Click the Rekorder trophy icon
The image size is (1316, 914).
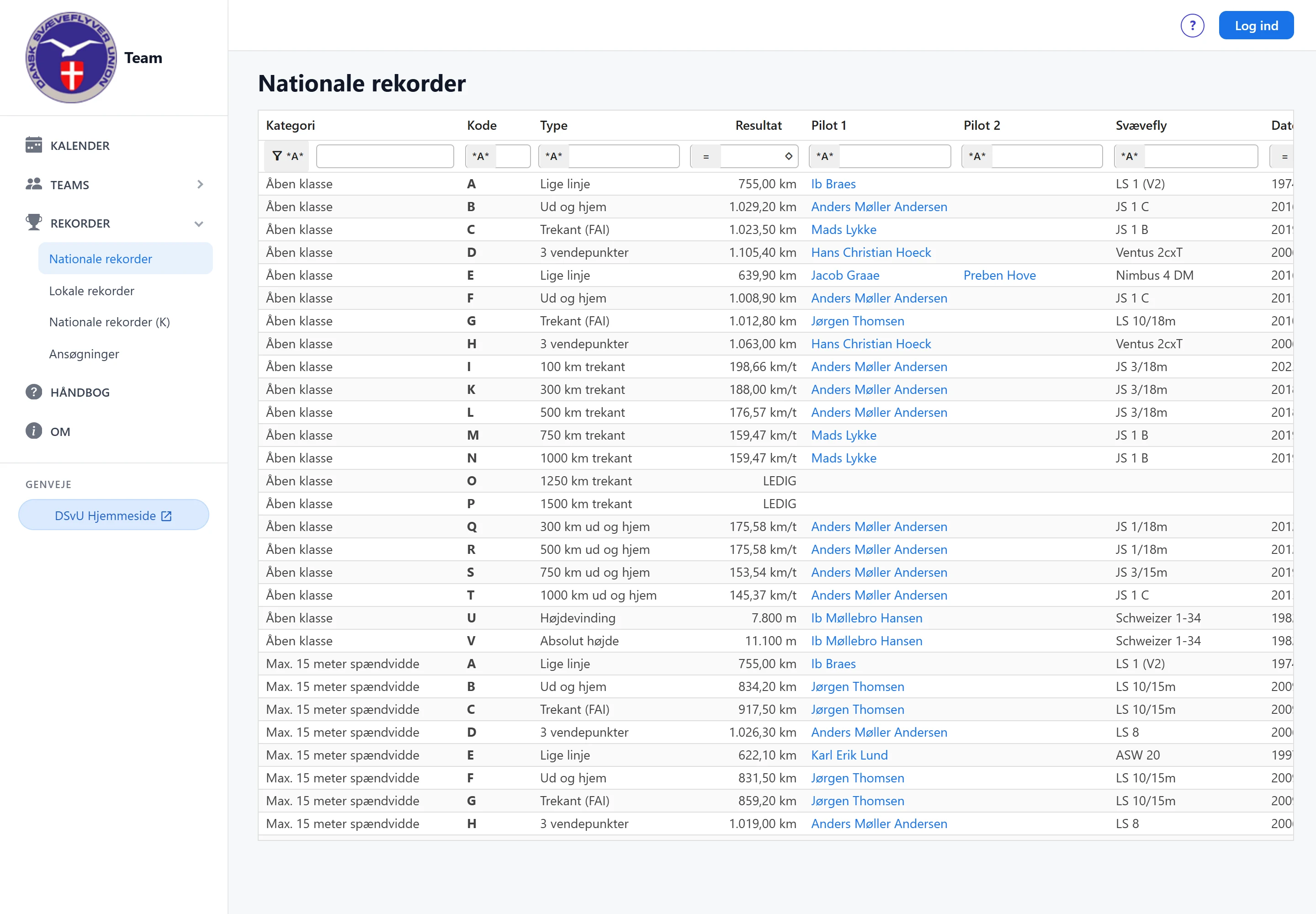[34, 222]
